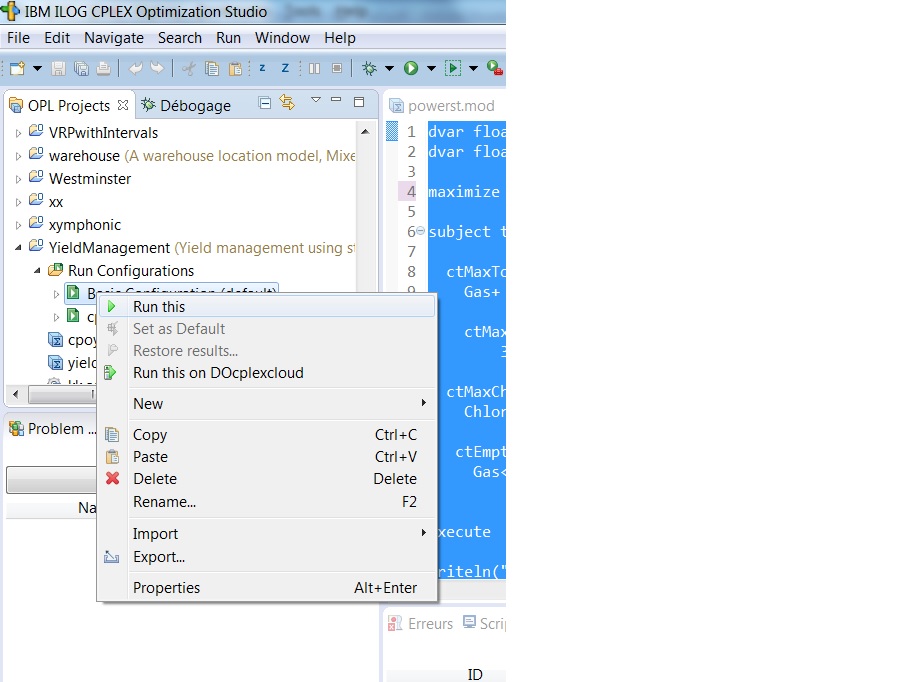
Task: Open the Edit menu
Action: coord(57,38)
